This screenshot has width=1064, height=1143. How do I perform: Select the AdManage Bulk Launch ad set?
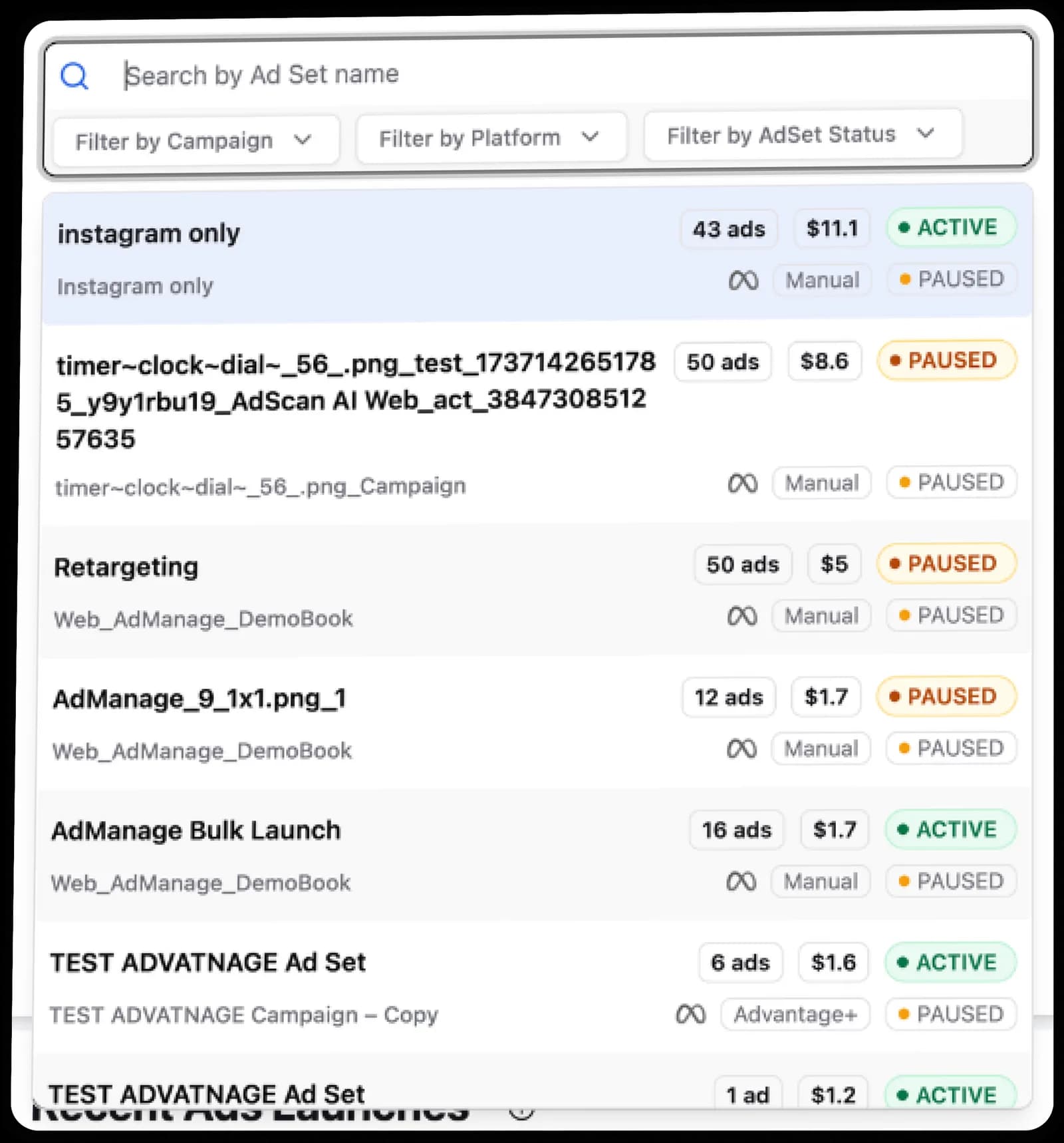click(535, 855)
